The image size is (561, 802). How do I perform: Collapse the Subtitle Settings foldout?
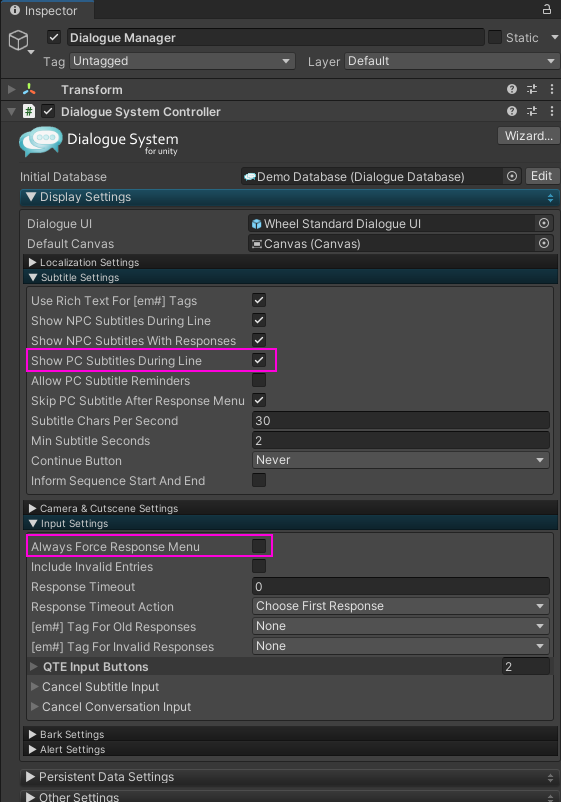[33, 277]
